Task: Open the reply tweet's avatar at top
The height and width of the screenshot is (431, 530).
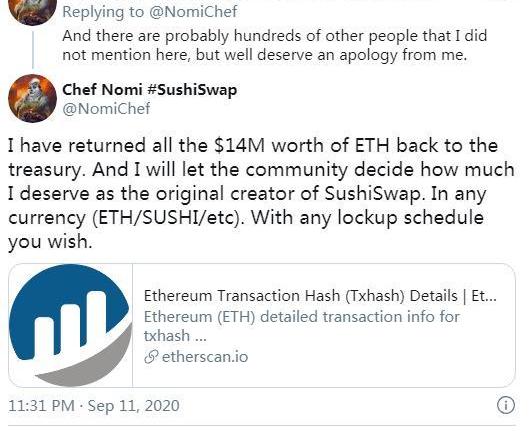Action: click(x=32, y=11)
